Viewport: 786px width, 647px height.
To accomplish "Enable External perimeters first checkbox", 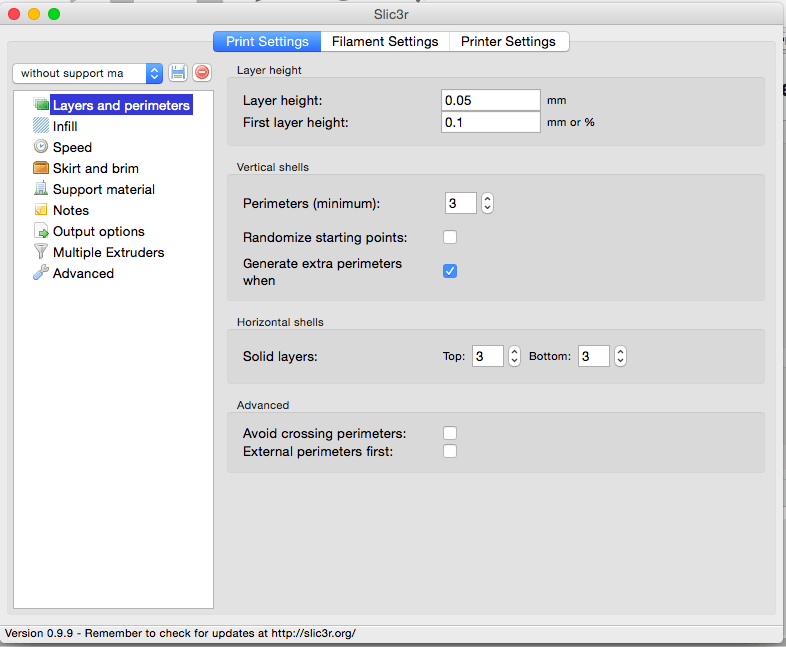I will point(450,452).
